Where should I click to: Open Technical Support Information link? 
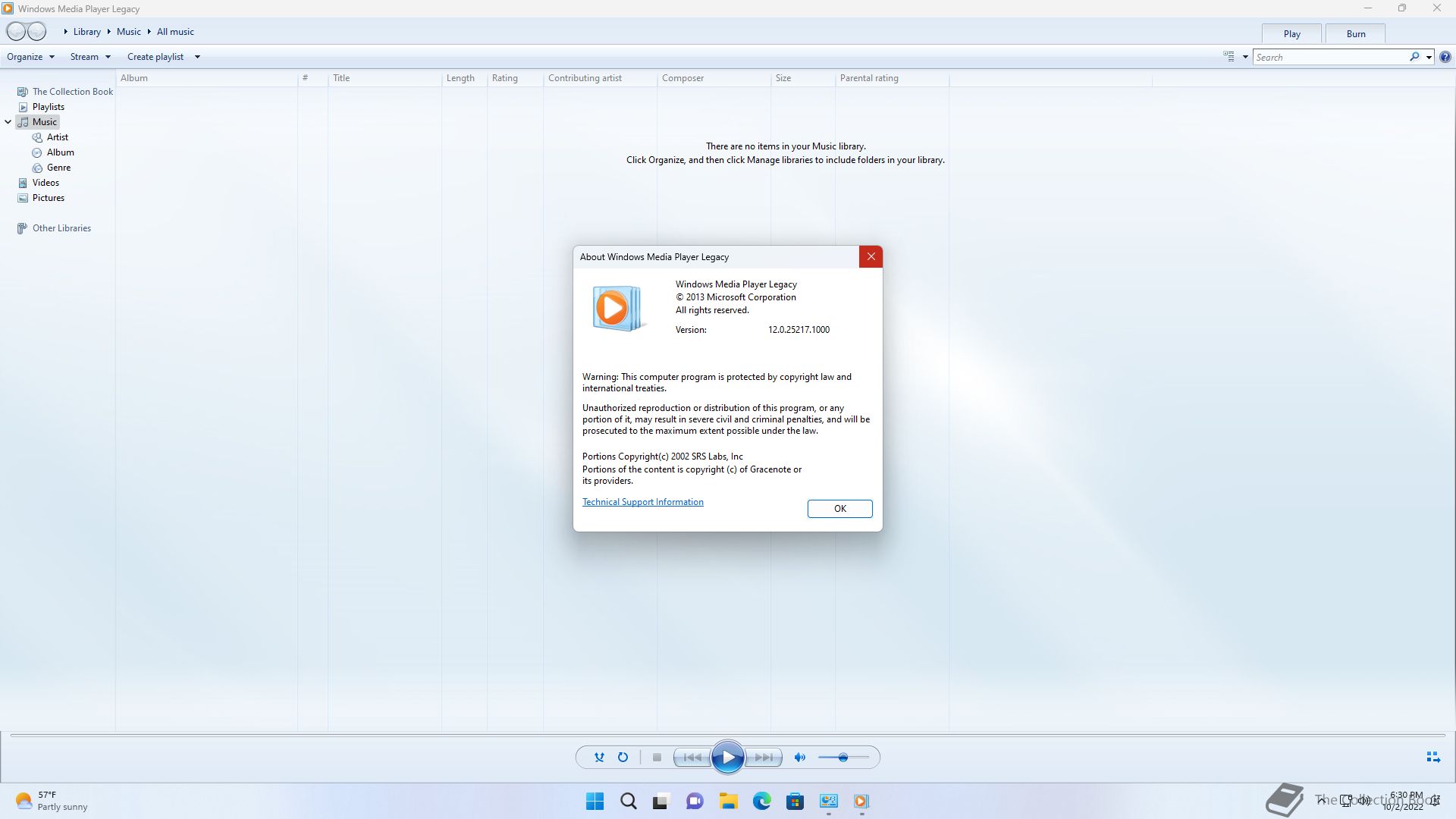tap(642, 502)
